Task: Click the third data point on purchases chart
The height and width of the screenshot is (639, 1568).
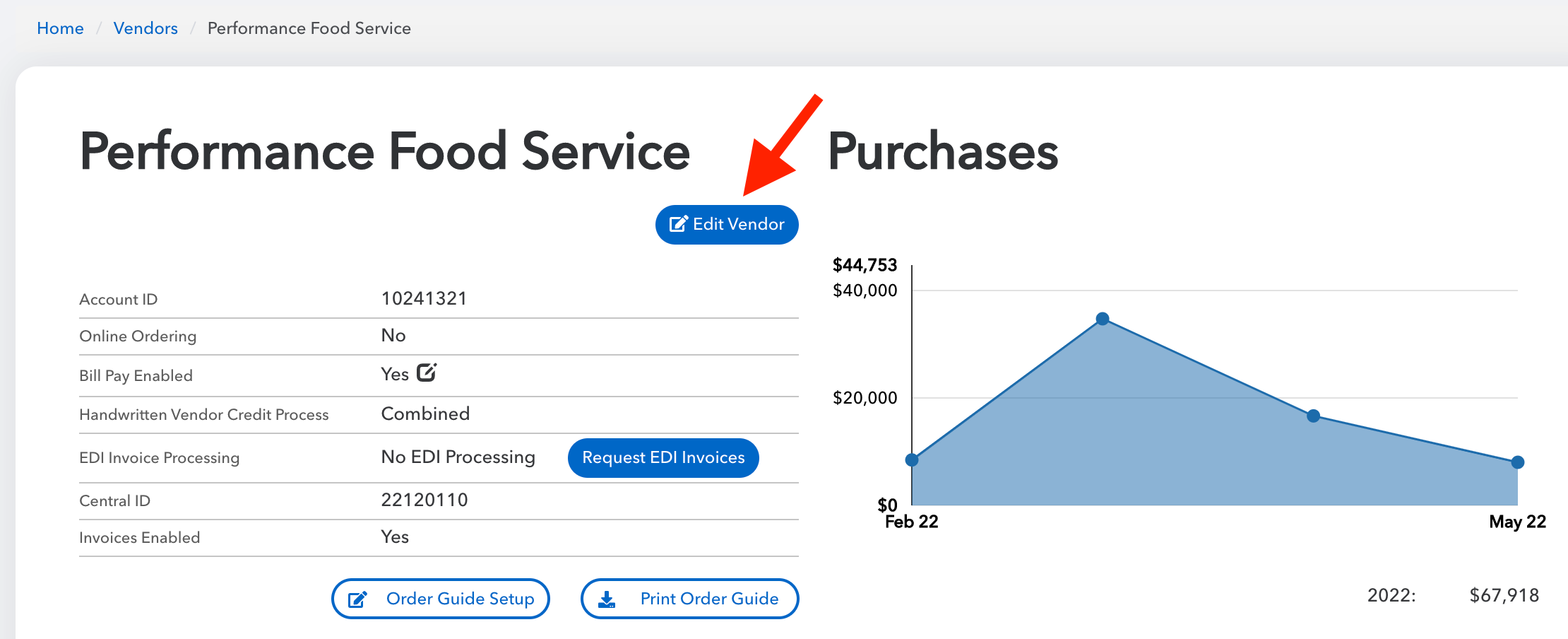Action: click(x=1313, y=416)
